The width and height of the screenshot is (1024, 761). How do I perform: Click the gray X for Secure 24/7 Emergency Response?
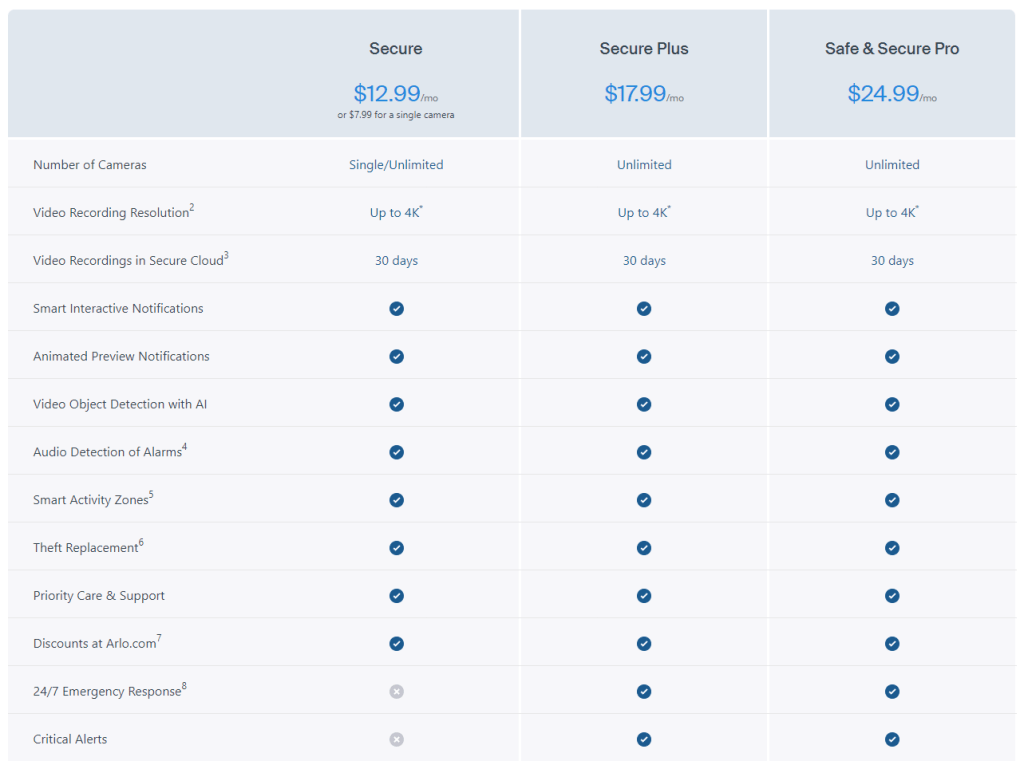[x=396, y=692]
